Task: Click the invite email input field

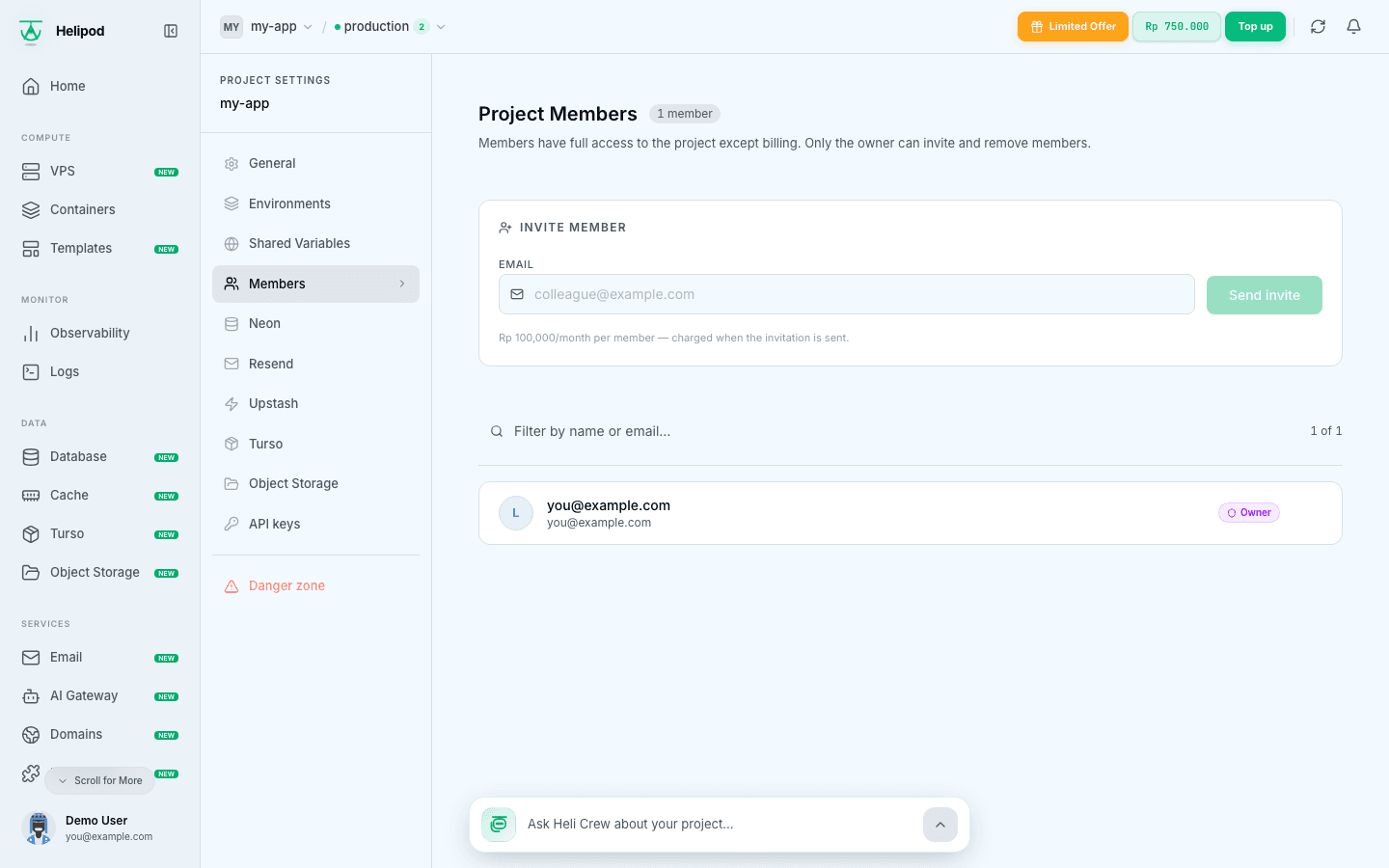Action: (846, 294)
